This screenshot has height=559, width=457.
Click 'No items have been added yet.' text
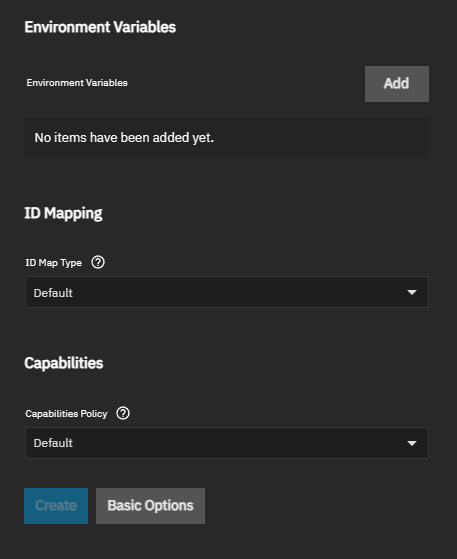124,137
